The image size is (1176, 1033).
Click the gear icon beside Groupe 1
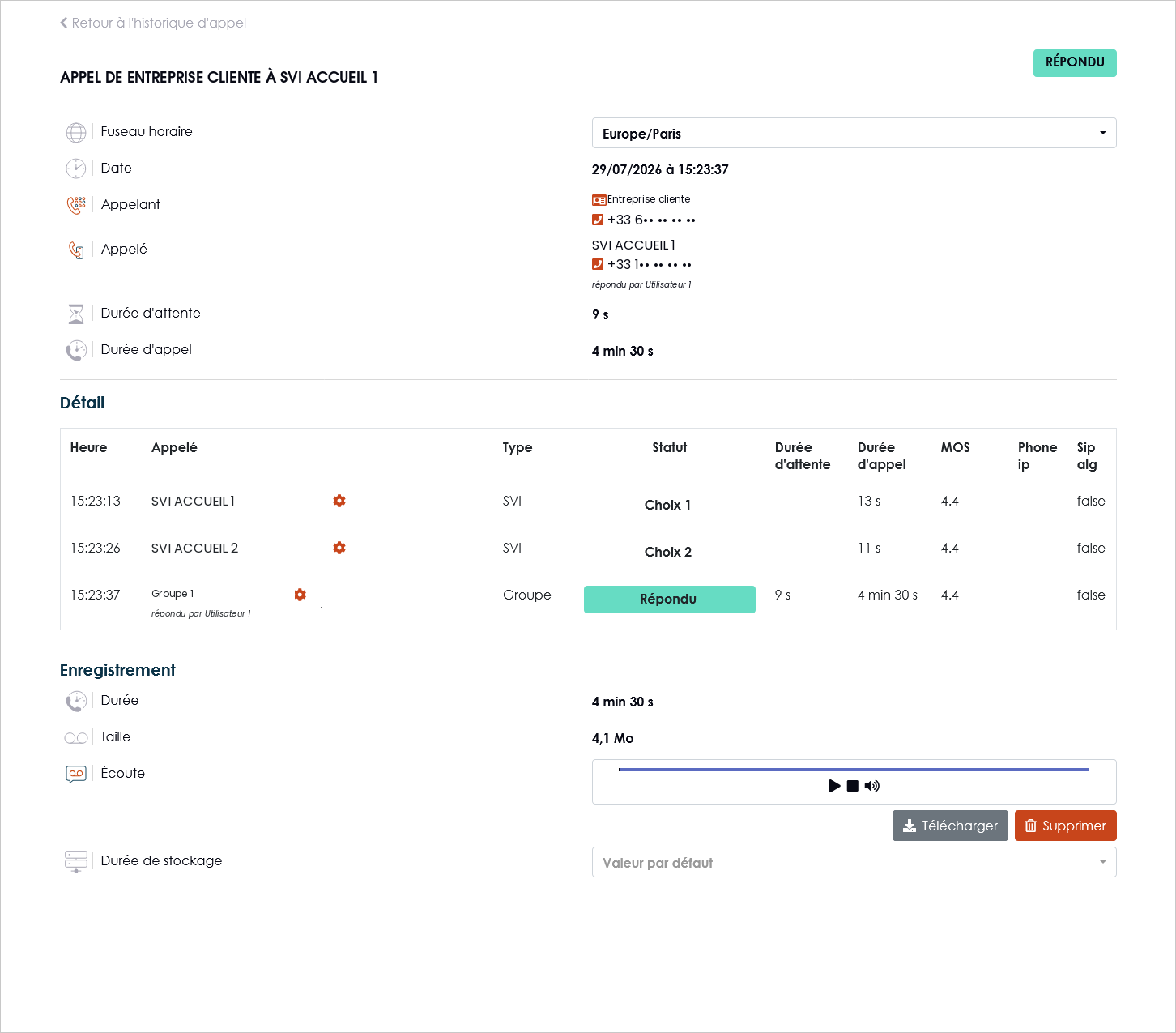coord(300,595)
